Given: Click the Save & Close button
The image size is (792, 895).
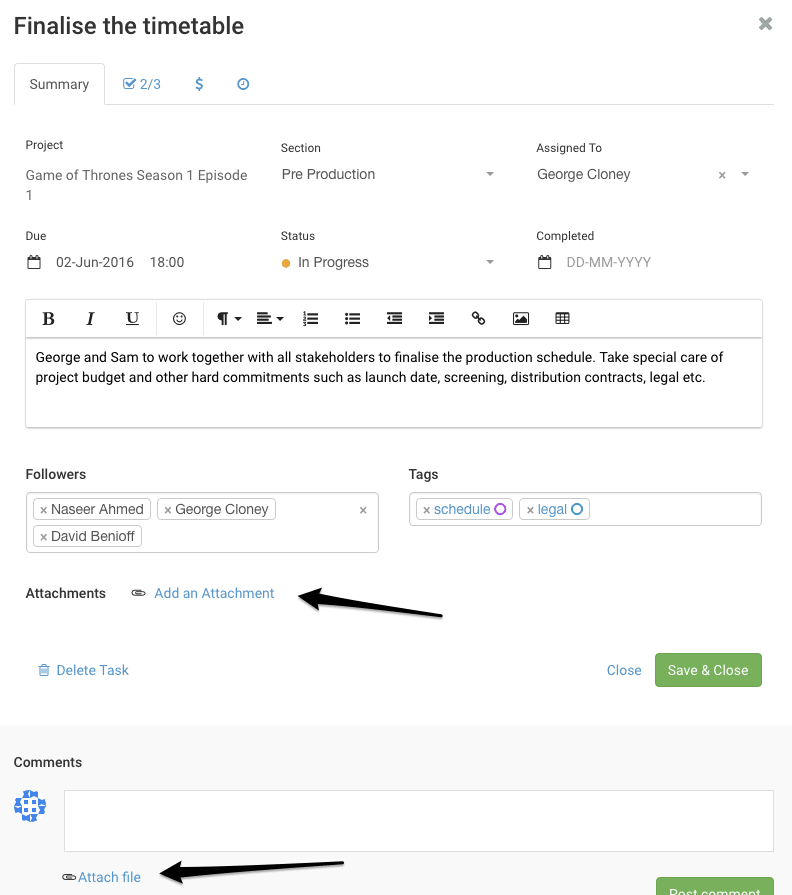Looking at the screenshot, I should 708,670.
